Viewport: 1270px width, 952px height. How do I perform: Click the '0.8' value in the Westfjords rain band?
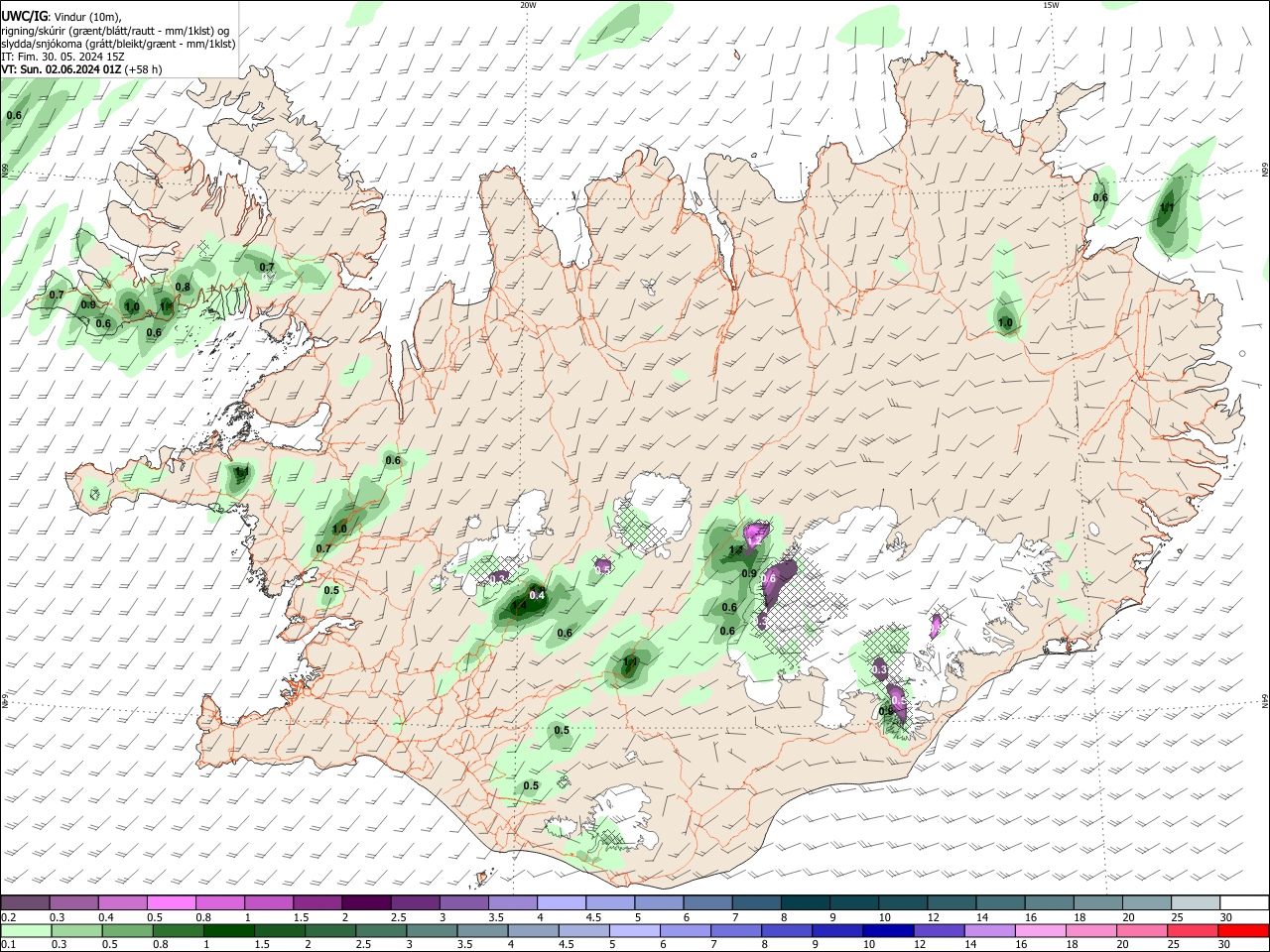[183, 288]
